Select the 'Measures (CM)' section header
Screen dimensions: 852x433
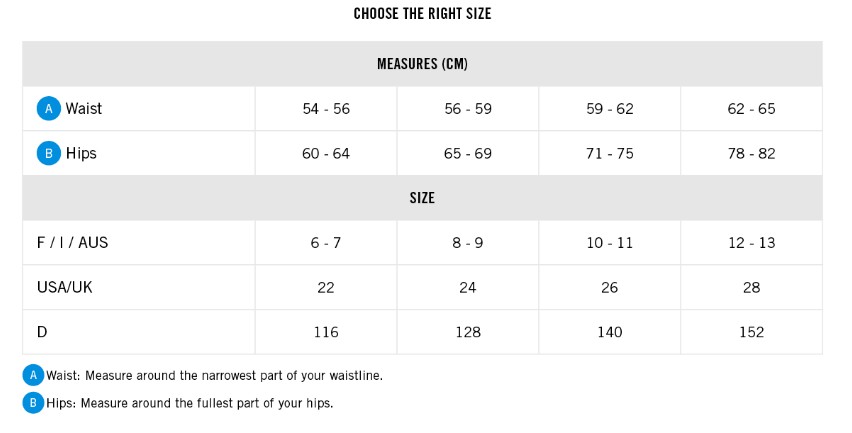422,64
